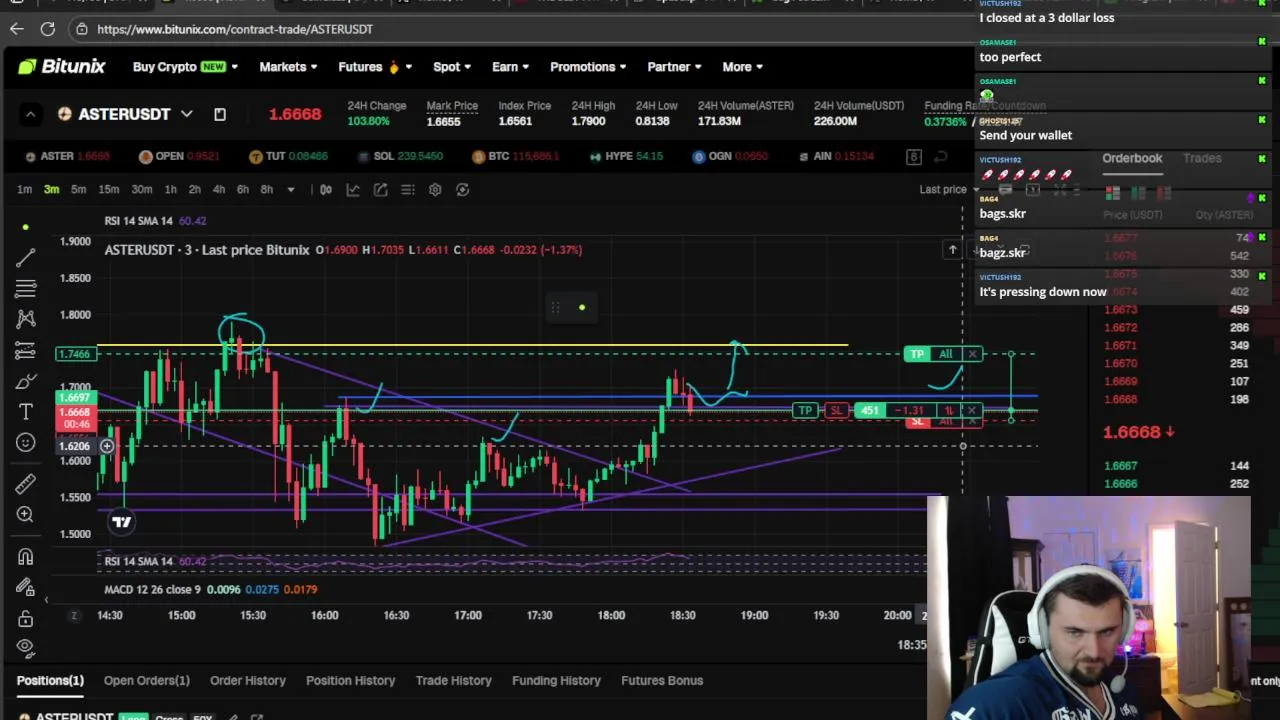Screen dimensions: 1280x720
Task: Open the Earn dropdown
Action: (510, 67)
